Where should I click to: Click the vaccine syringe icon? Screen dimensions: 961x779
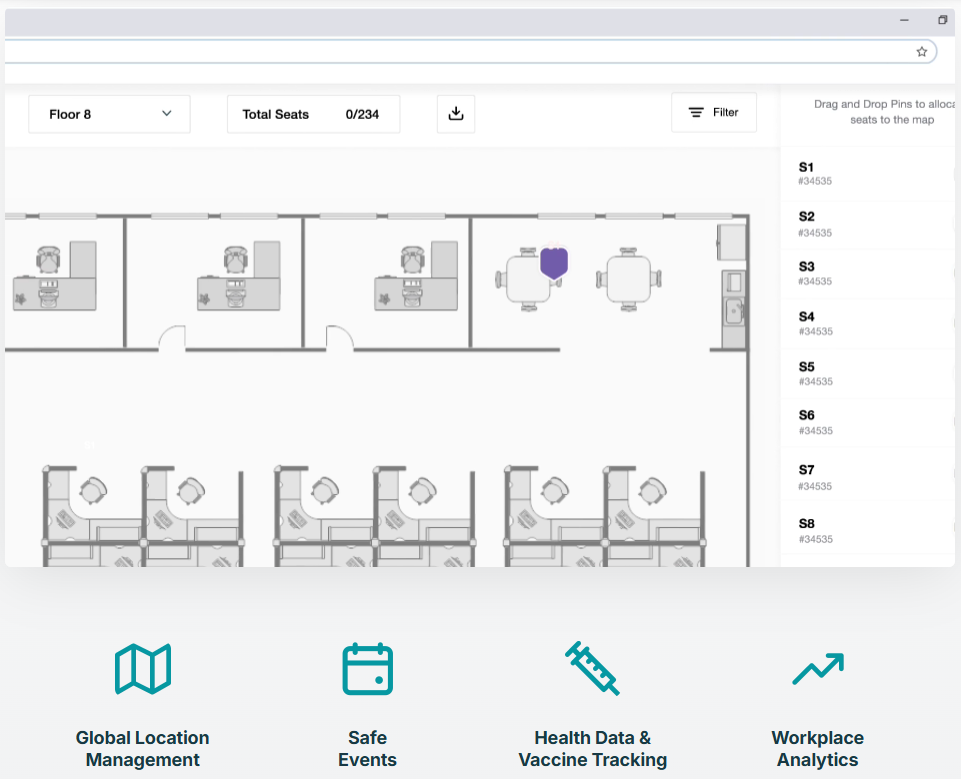click(x=592, y=669)
